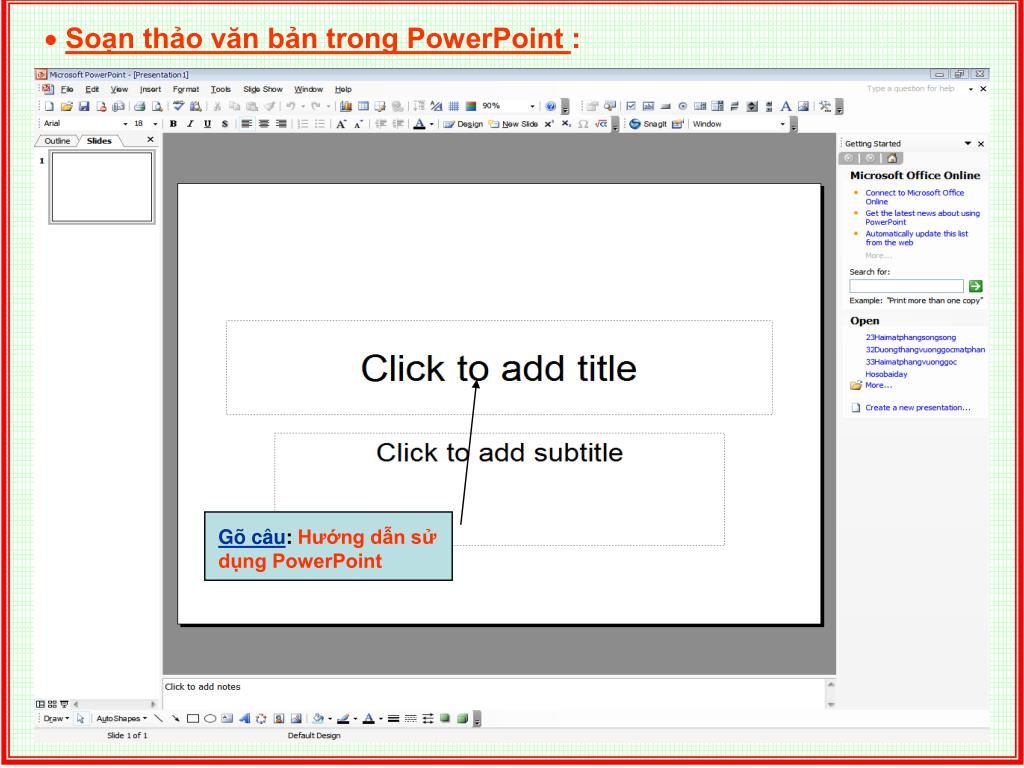Open recent file 23Haimatphangsongsong
The height and width of the screenshot is (768, 1024).
[910, 338]
